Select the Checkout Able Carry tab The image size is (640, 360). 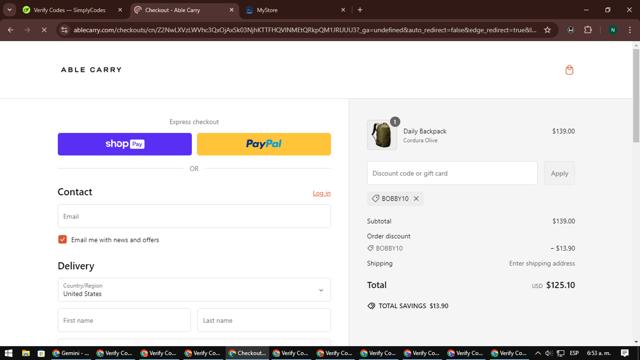tap(184, 10)
